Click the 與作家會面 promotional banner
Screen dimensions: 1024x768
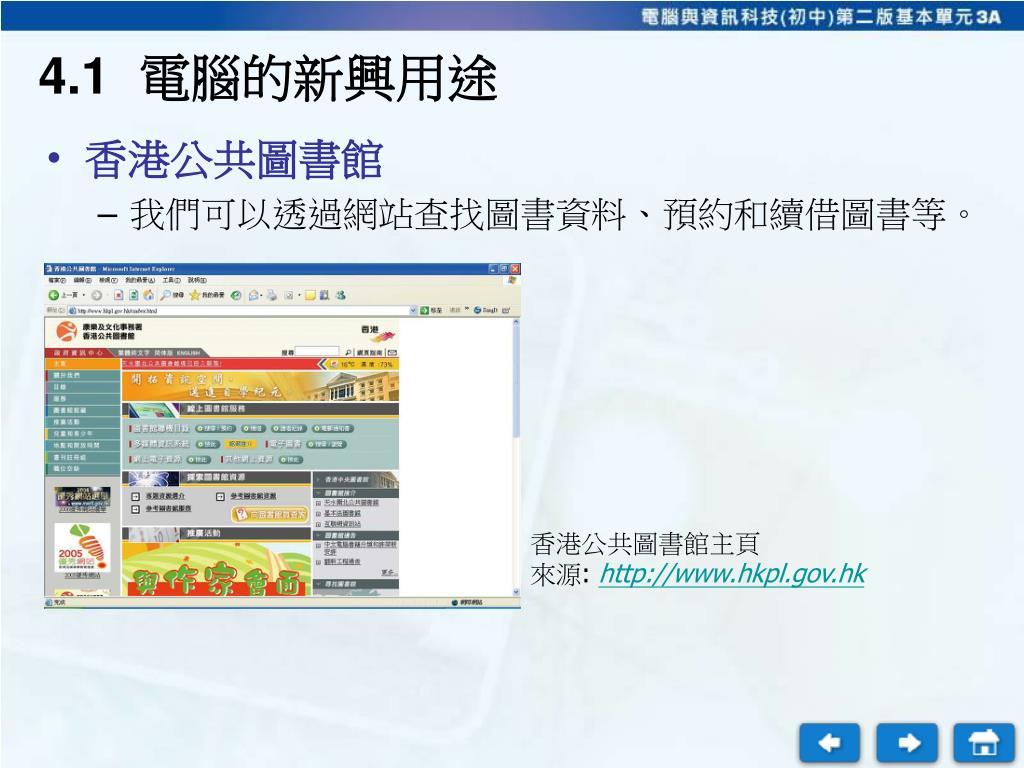coord(217,569)
